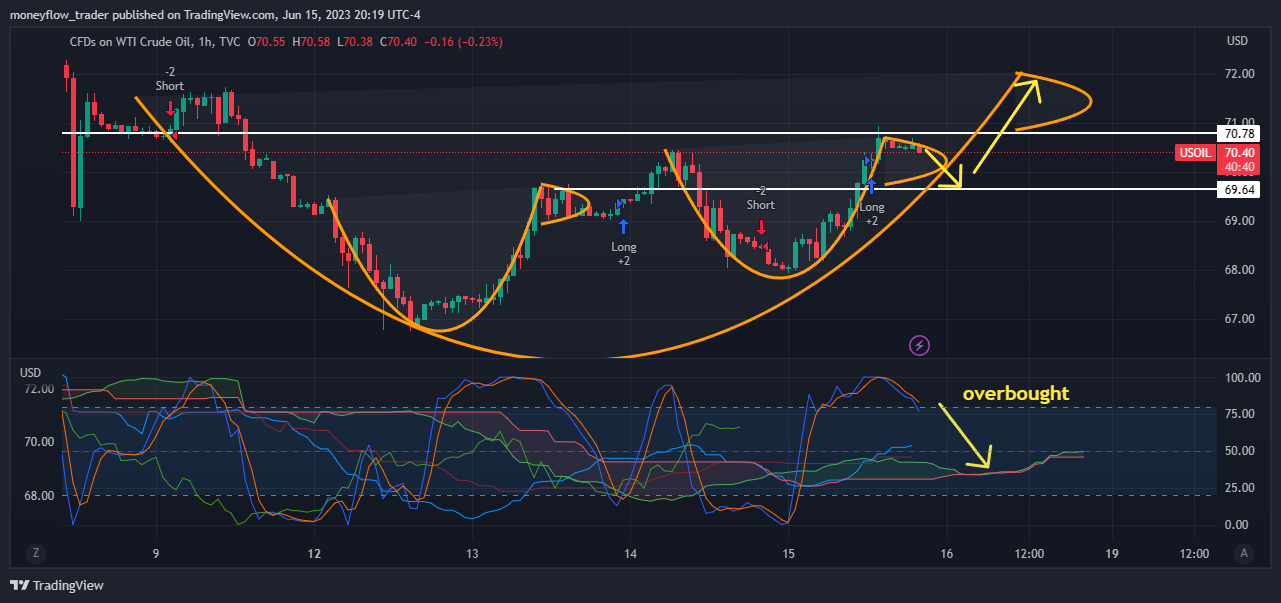Screen dimensions: 1281x603
Task: Click the blue arrow above the June 13 Long label
Action: 624,228
